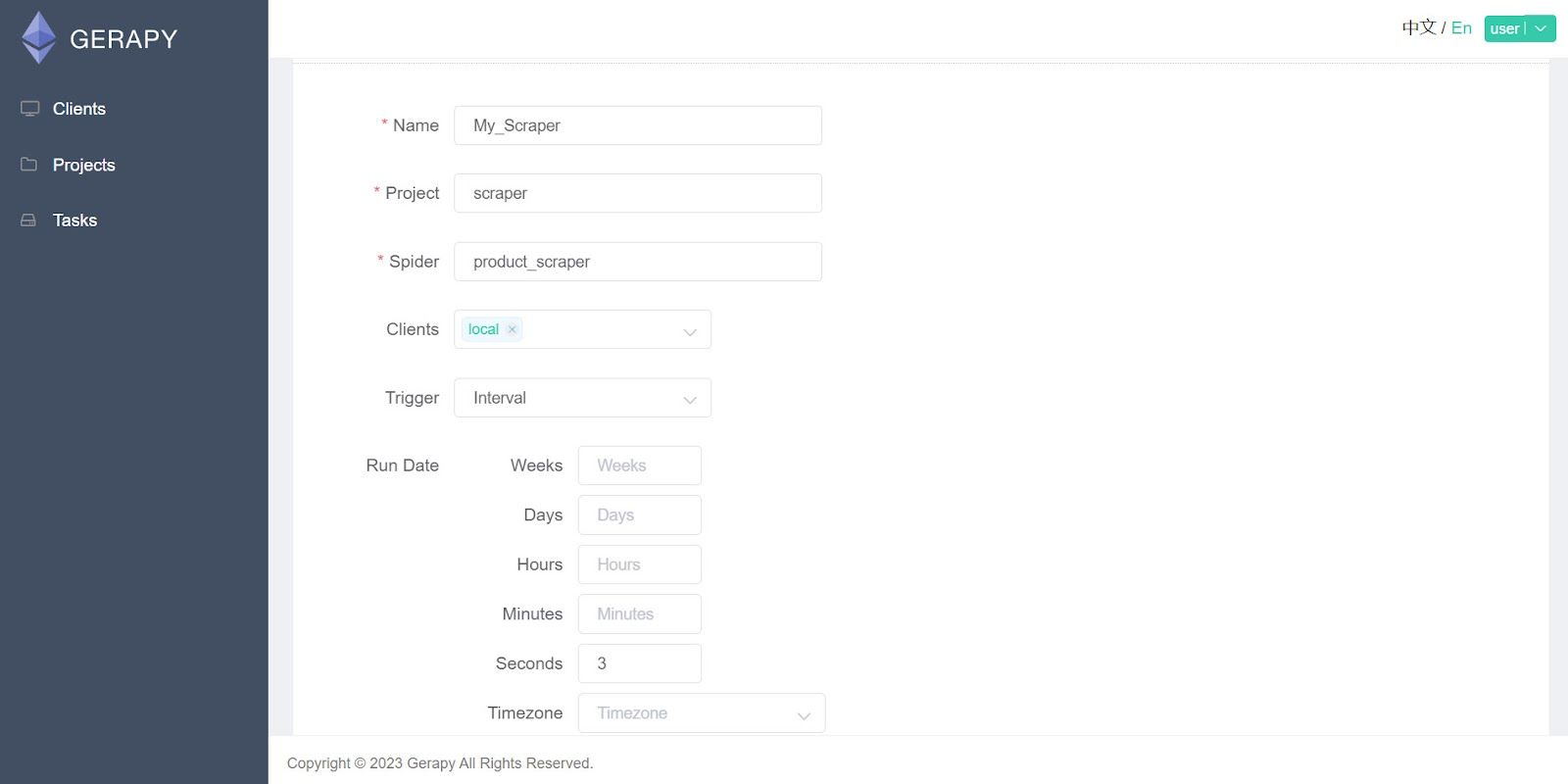Click the Weeks input field
This screenshot has width=1568, height=784.
pos(640,465)
